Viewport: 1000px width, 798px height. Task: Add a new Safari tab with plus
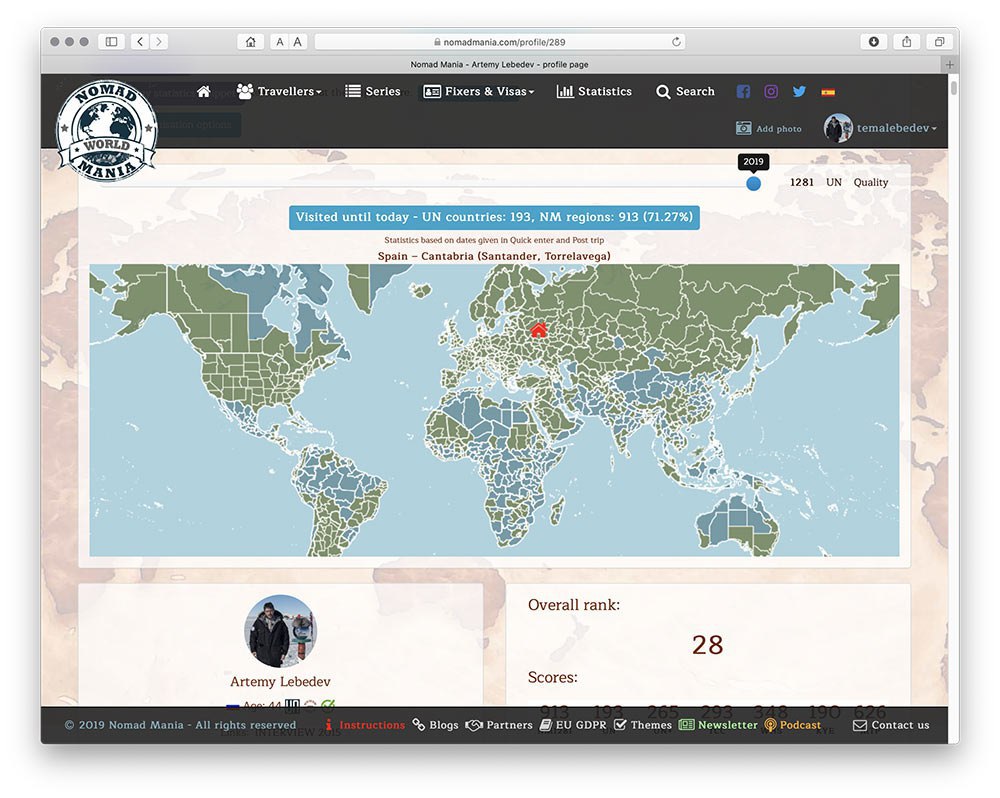click(950, 64)
